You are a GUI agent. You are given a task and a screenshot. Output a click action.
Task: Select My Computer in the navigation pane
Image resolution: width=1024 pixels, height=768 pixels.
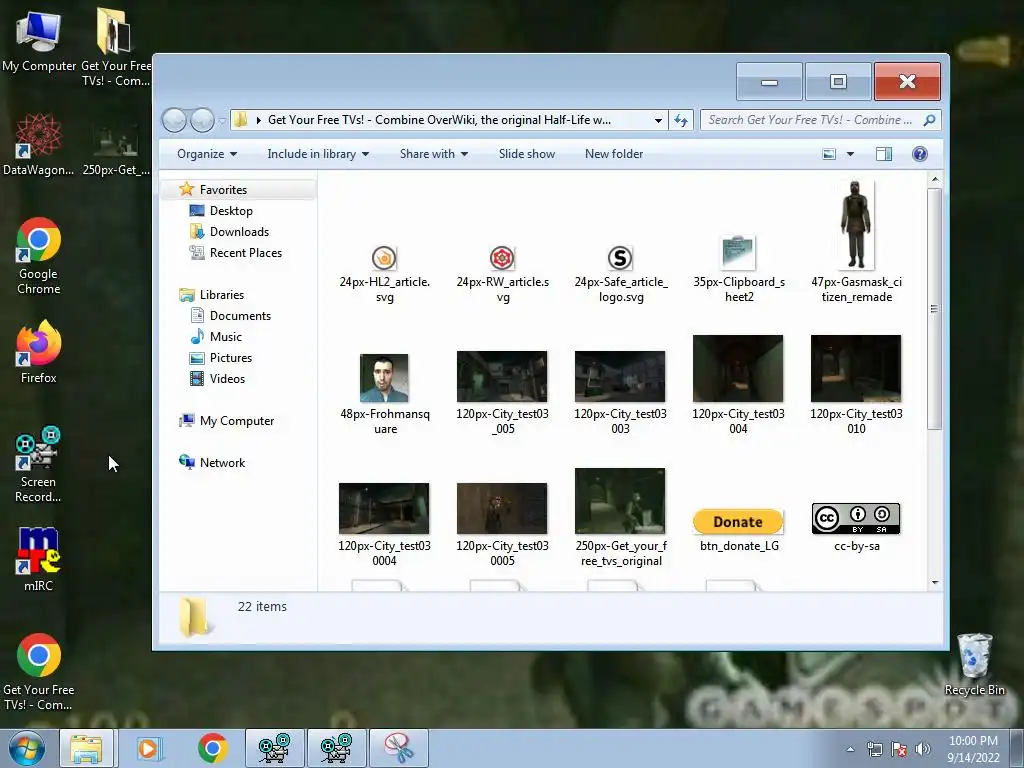(x=236, y=421)
